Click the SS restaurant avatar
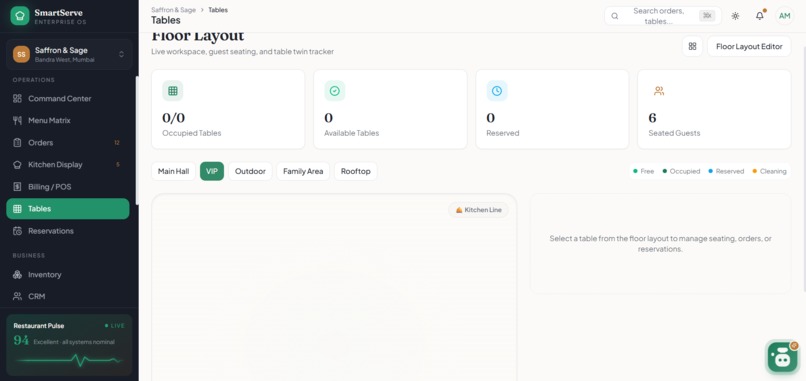The image size is (806, 381). point(21,54)
